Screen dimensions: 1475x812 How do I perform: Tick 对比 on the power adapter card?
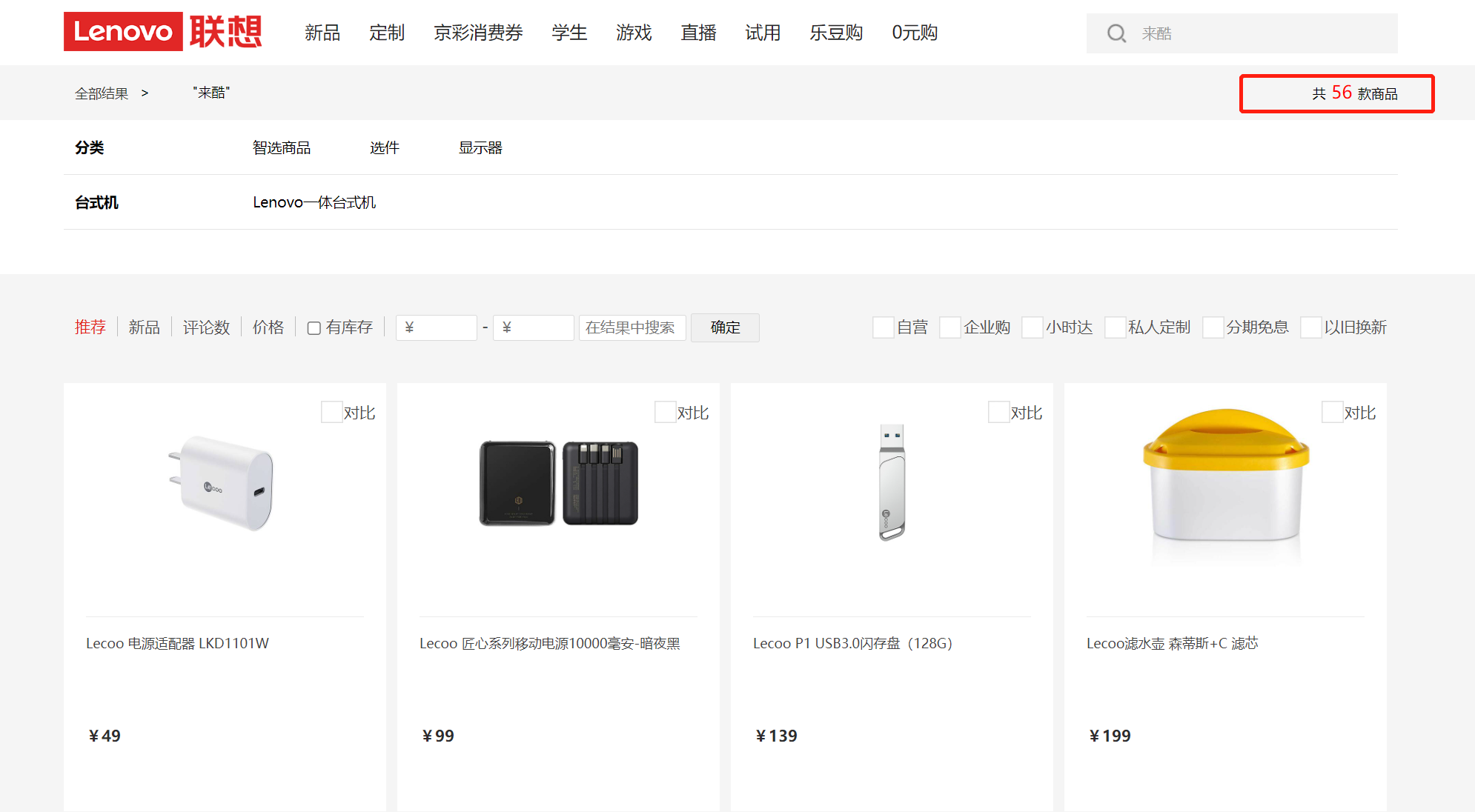(331, 412)
